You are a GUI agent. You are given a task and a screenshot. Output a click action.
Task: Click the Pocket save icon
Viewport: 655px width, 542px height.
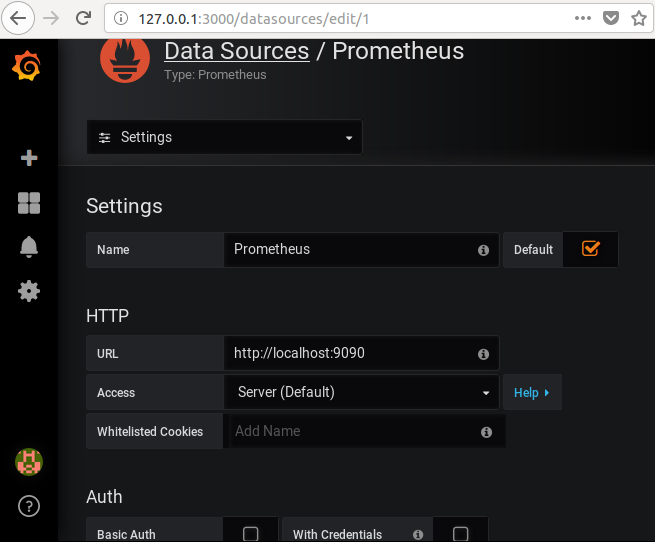coord(610,18)
